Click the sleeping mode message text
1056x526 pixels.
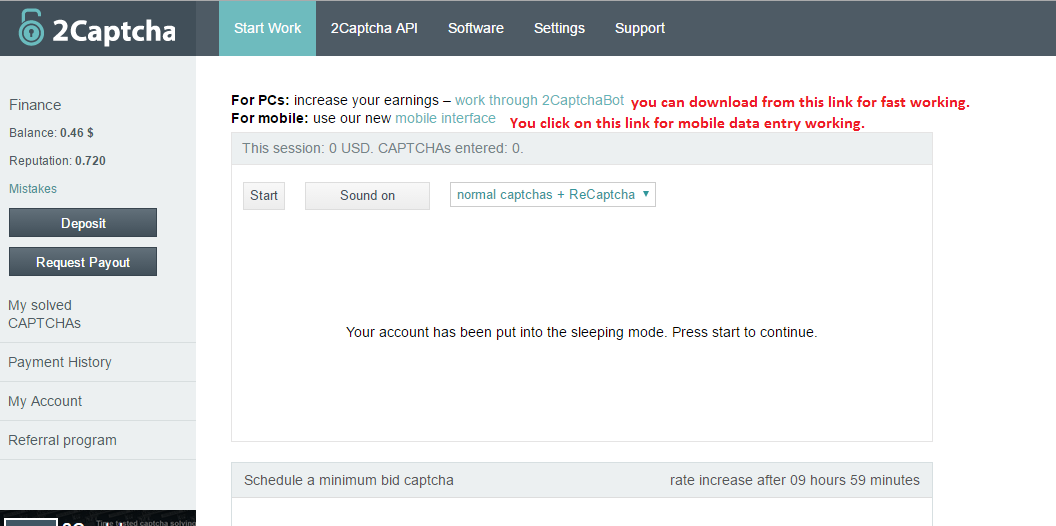[x=581, y=332]
